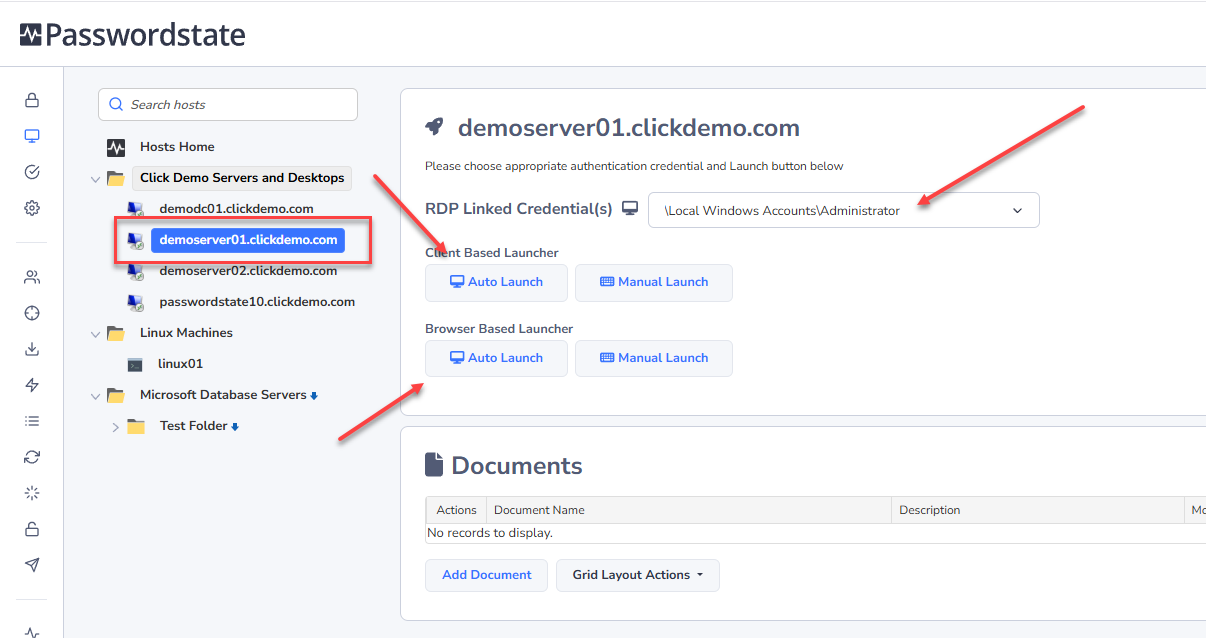This screenshot has width=1206, height=638.
Task: Click the monitor icon beside RDP Linked Credential(s)
Action: click(x=630, y=209)
